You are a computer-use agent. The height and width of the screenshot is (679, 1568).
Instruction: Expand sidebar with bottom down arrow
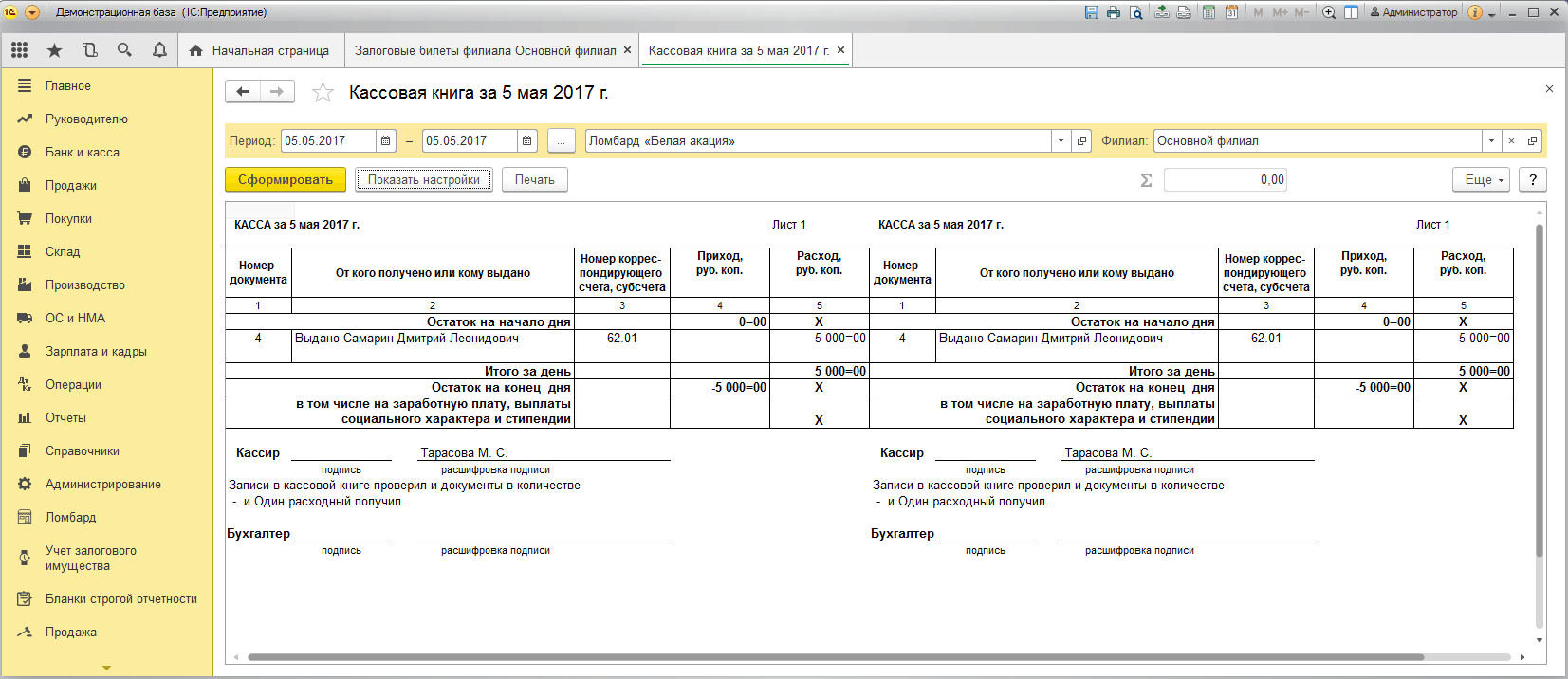point(106,668)
